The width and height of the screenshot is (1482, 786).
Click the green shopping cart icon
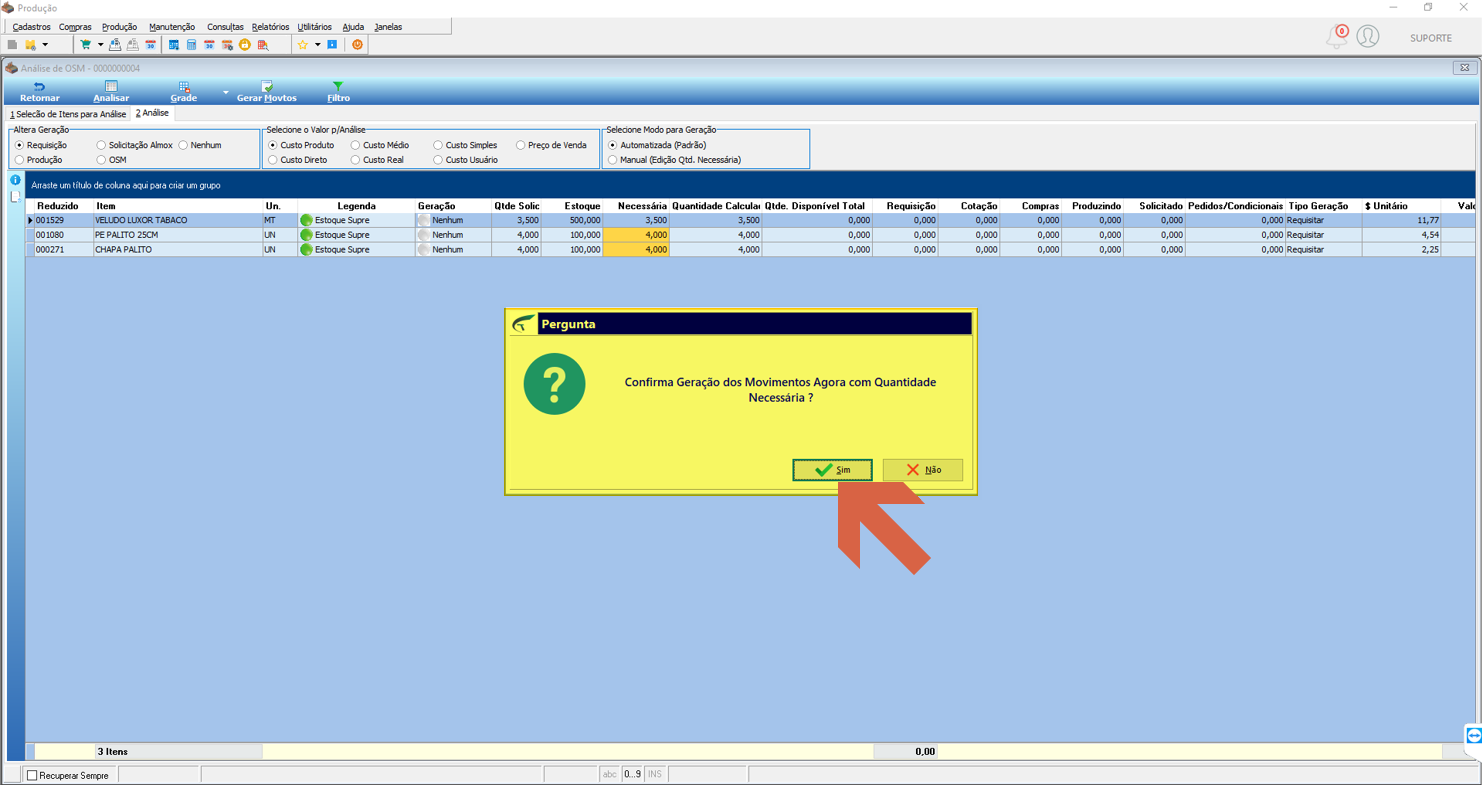point(86,45)
